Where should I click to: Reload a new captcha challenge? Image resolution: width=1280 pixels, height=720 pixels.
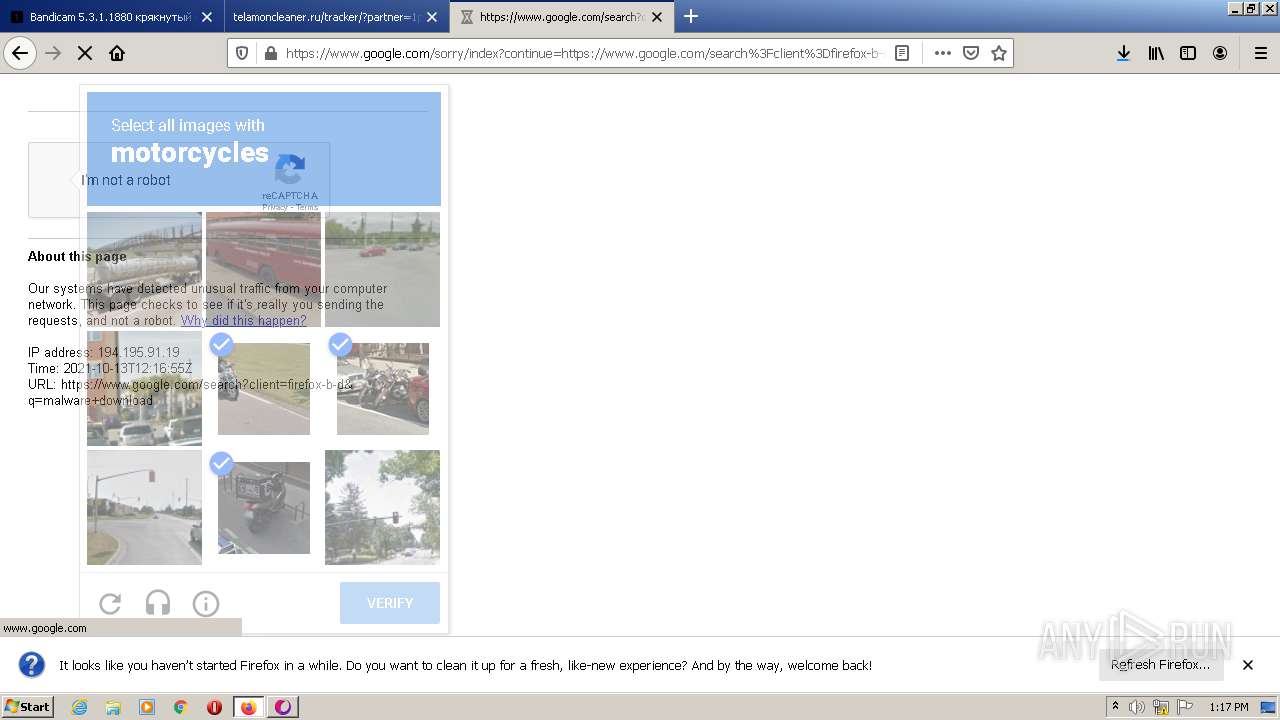(110, 603)
